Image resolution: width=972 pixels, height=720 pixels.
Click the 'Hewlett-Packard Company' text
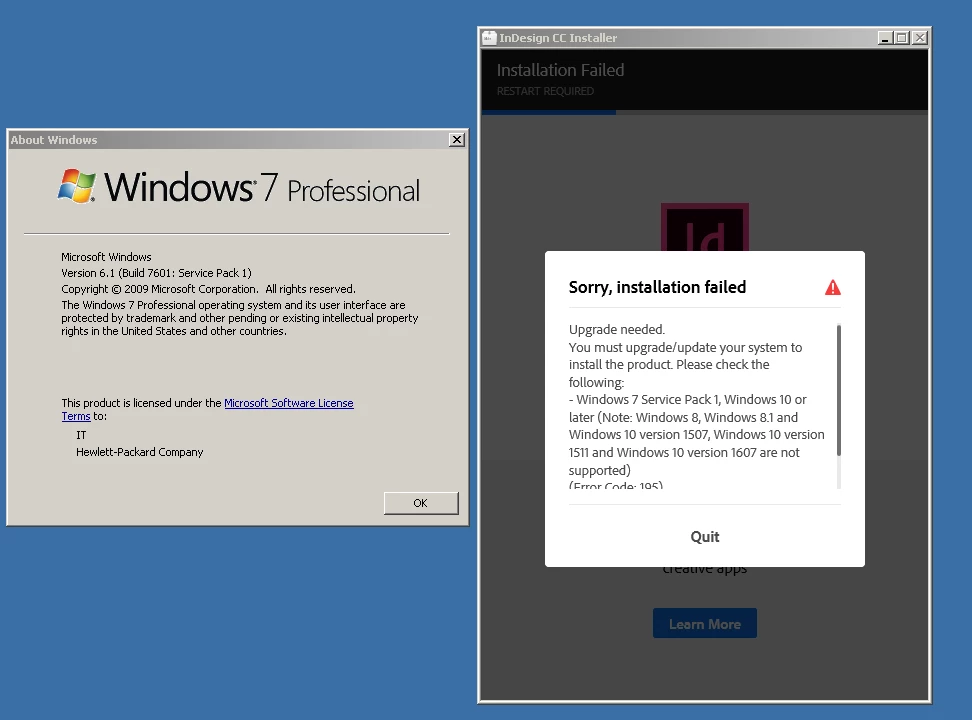pyautogui.click(x=139, y=452)
